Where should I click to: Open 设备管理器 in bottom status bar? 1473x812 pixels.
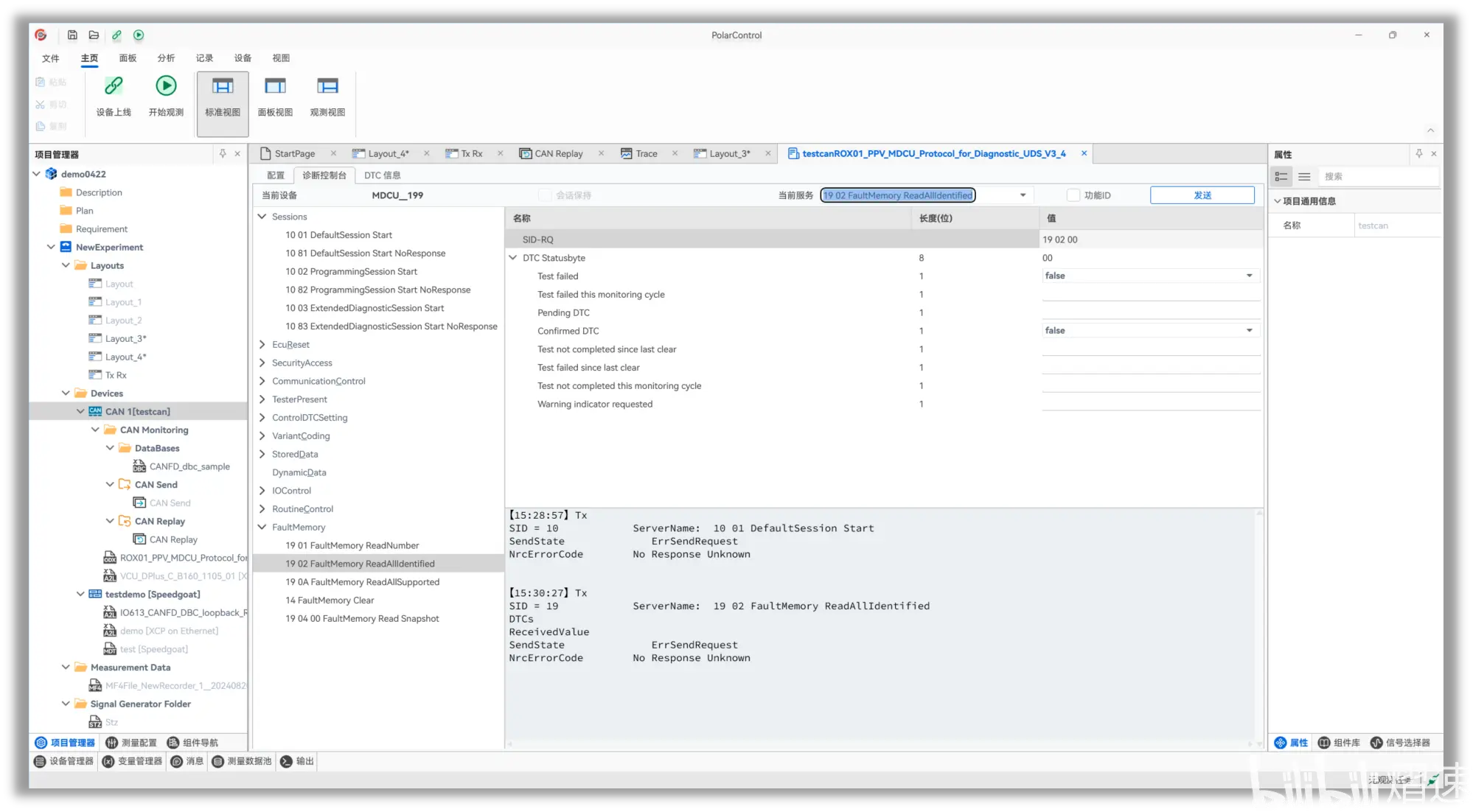click(64, 761)
